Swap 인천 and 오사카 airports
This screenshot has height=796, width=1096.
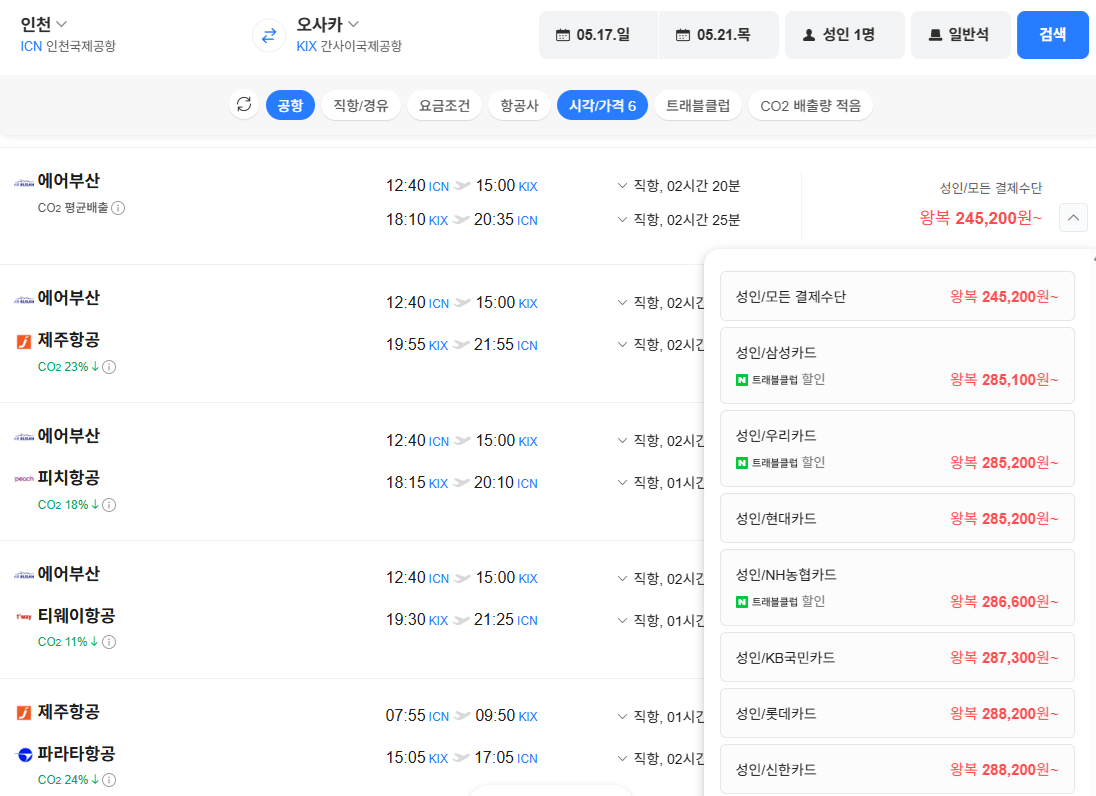pos(267,36)
